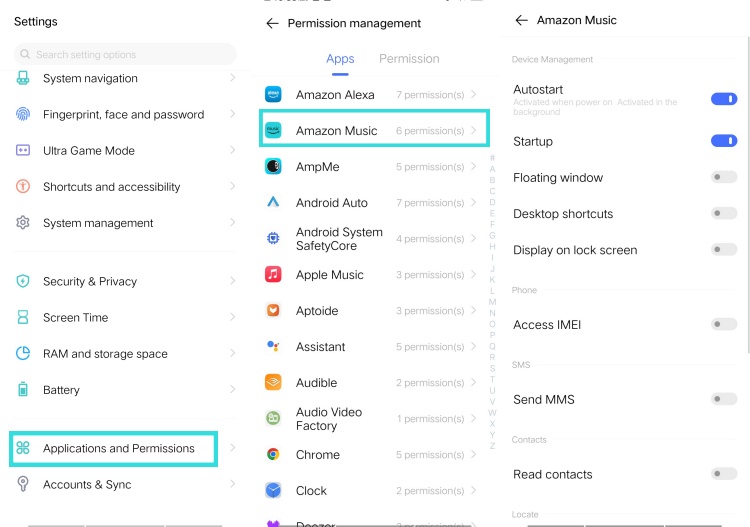Tap the Shortcuts and accessibility icon
750x527 pixels.
click(23, 186)
